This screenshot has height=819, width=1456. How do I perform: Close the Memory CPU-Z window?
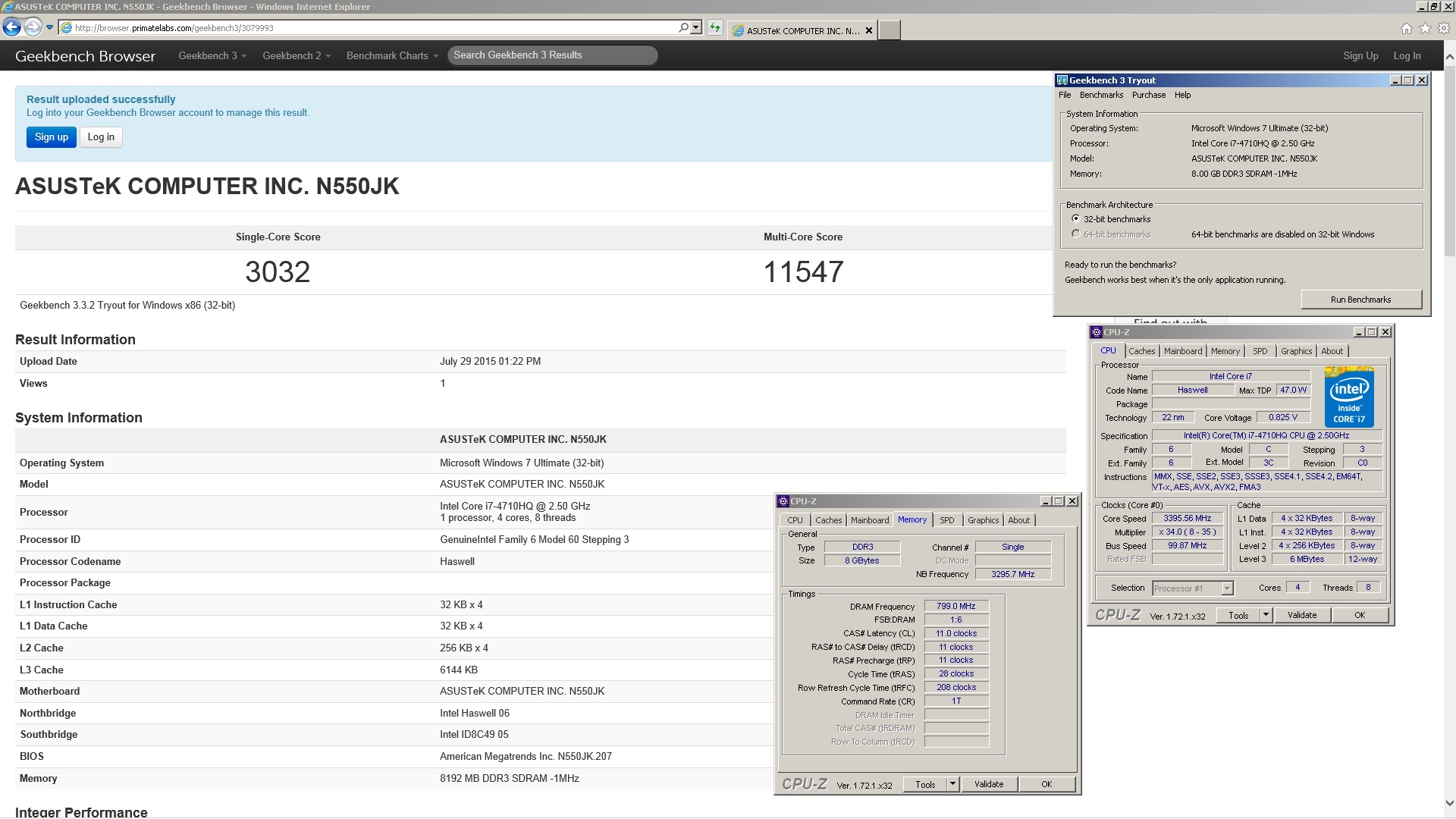[x=1072, y=501]
